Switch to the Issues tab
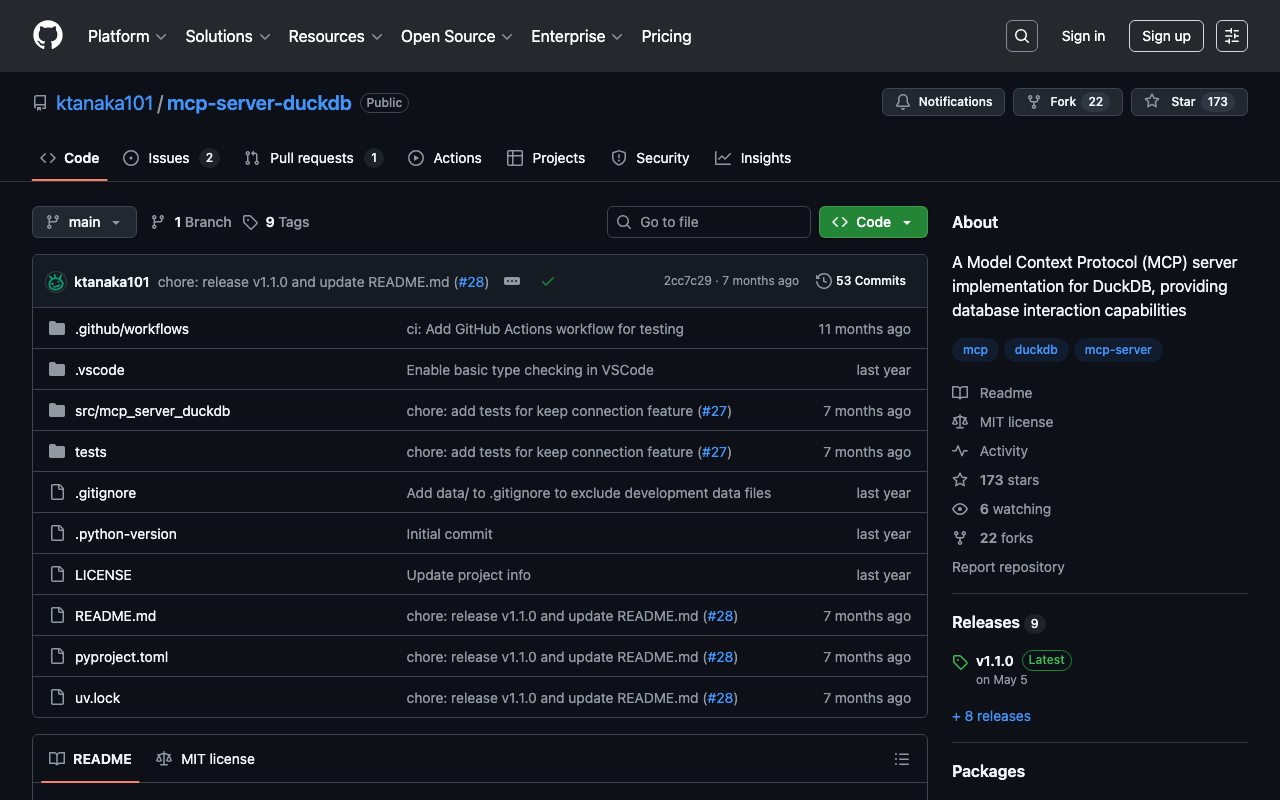 coord(170,158)
